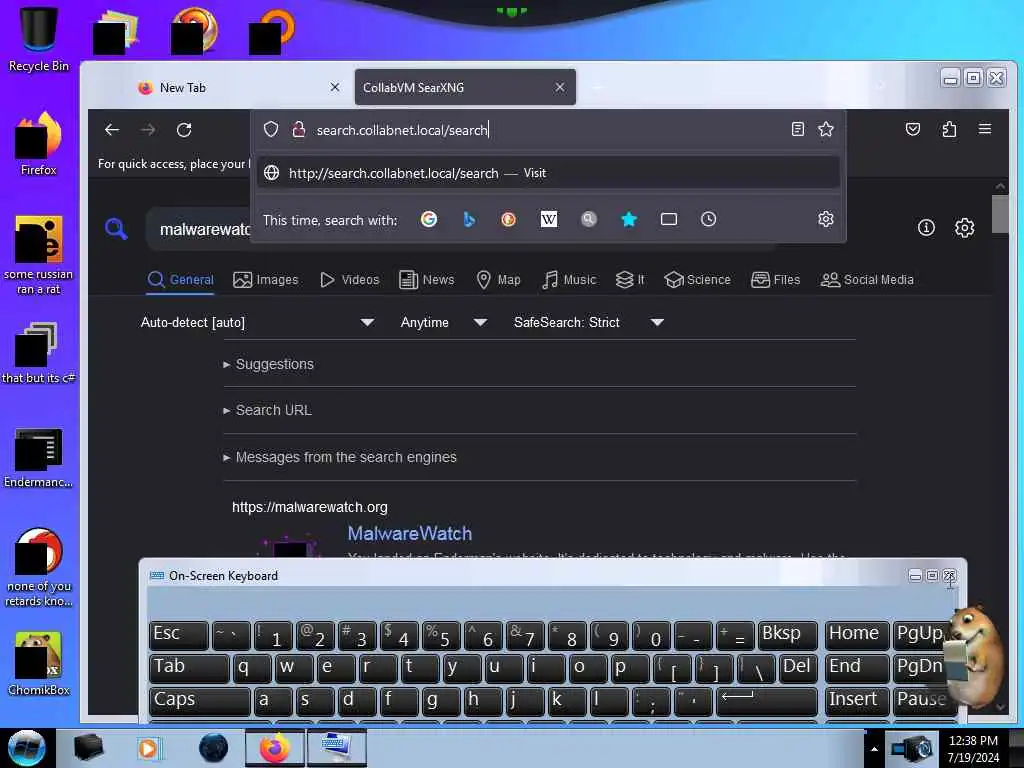Open the SafeSearch: Strict dropdown
Viewport: 1024px width, 768px height.
(x=588, y=323)
